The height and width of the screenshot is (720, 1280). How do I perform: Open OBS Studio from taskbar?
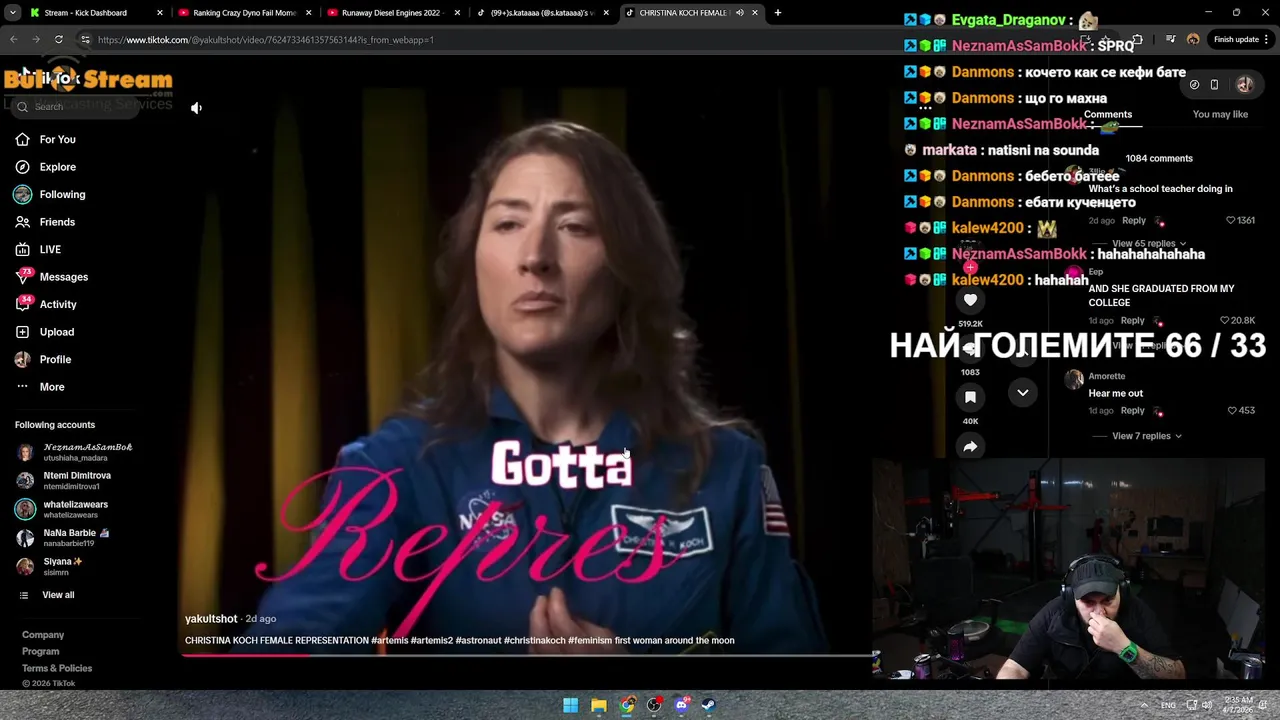(x=654, y=705)
